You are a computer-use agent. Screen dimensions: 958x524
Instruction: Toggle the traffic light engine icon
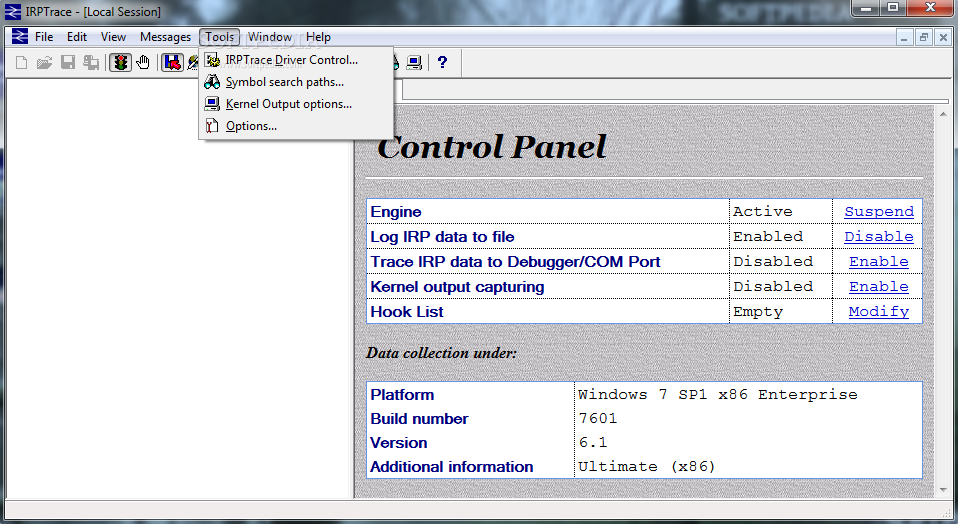(120, 62)
